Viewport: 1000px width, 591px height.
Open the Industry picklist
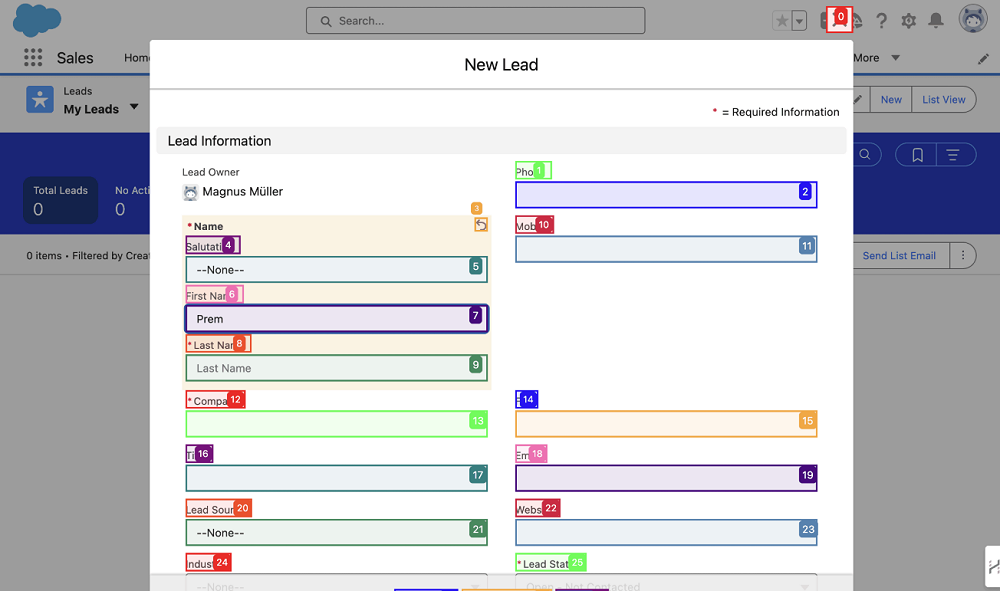337,582
